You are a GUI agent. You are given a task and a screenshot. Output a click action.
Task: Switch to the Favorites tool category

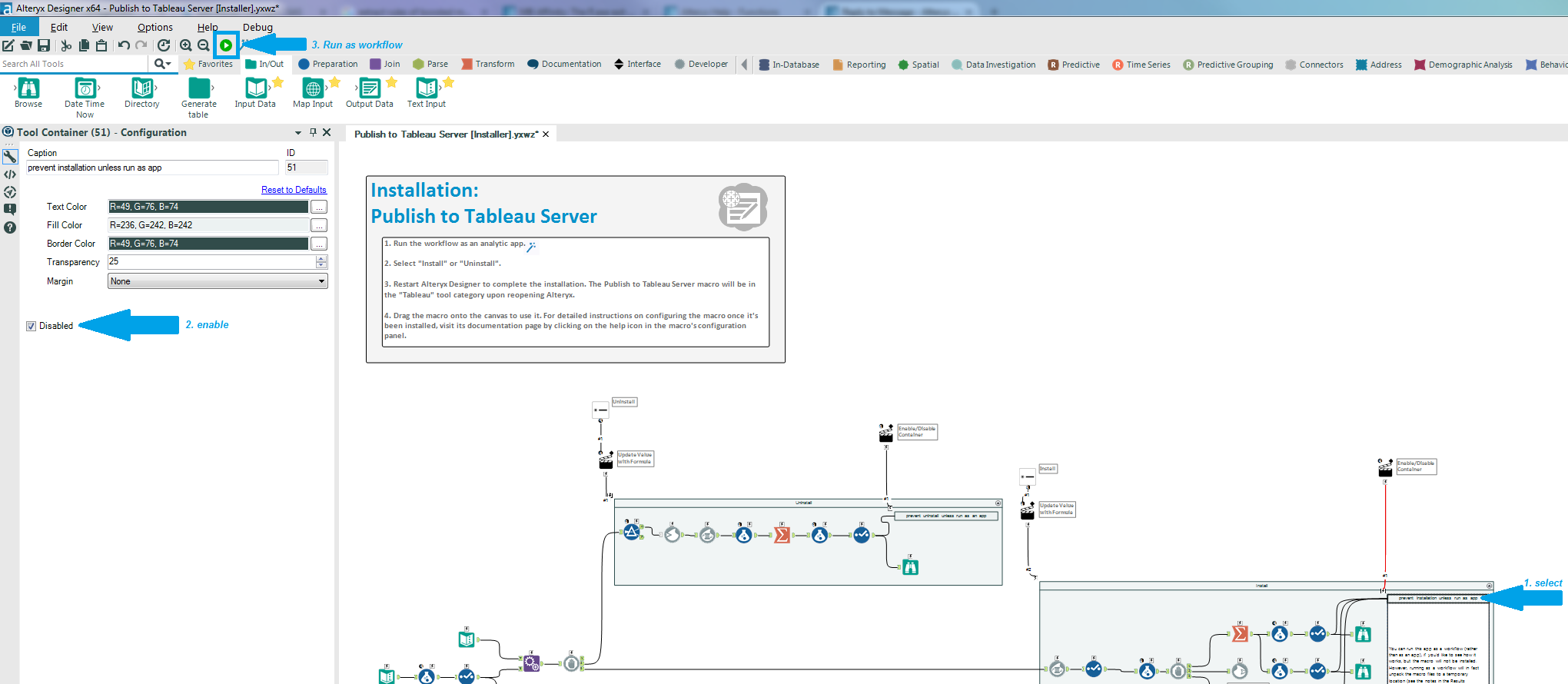208,65
